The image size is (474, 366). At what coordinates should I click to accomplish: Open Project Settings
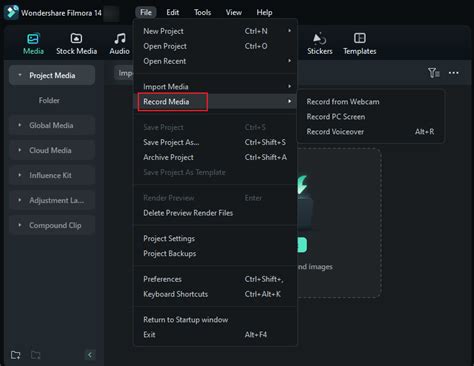click(x=215, y=238)
